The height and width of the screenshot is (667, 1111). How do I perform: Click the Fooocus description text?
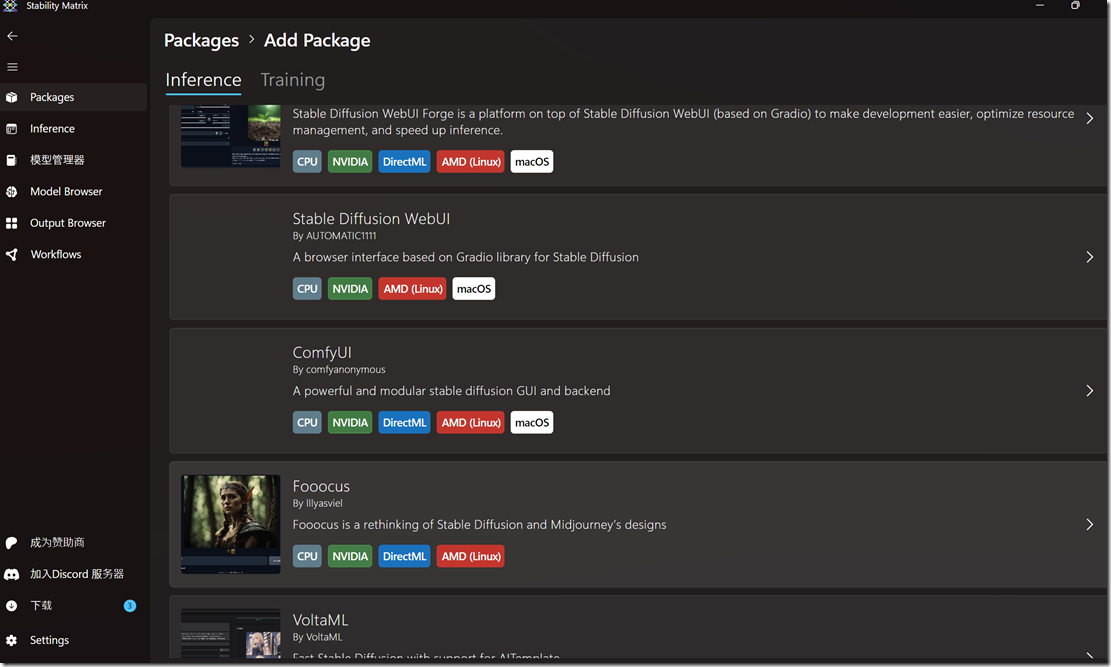point(480,525)
